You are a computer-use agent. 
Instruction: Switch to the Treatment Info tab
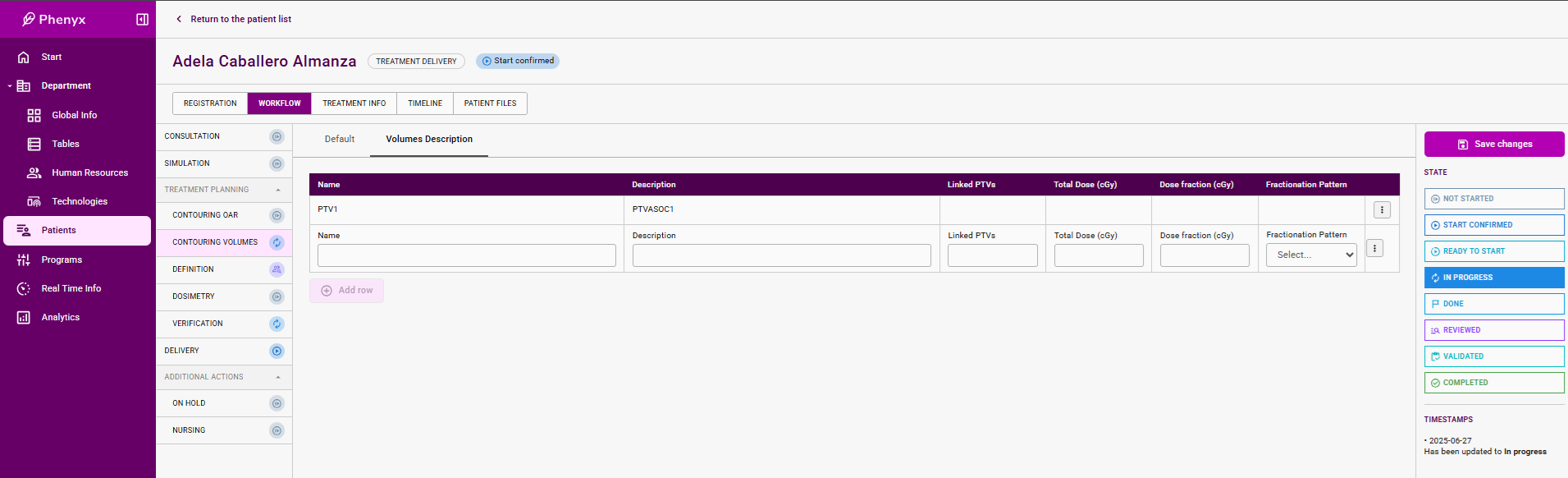click(x=354, y=103)
